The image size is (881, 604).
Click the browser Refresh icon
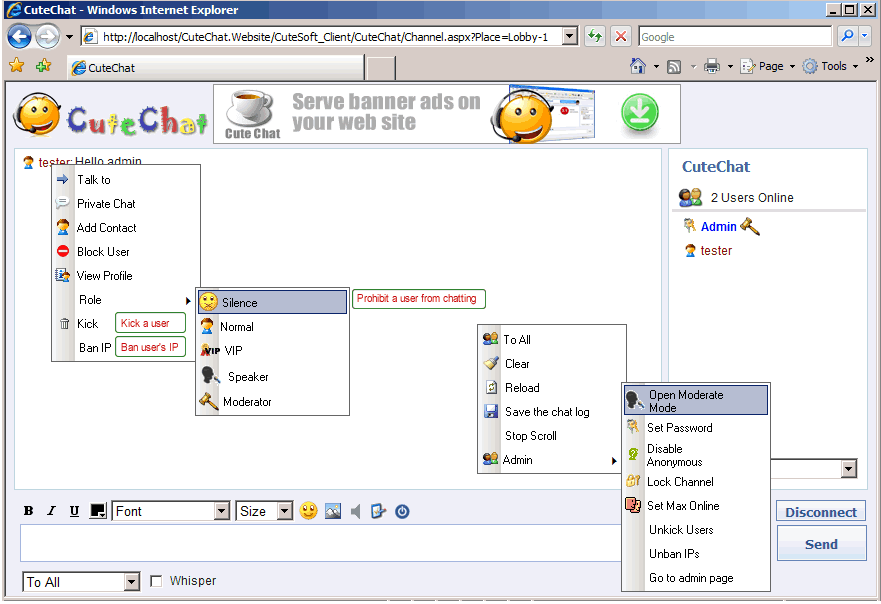(x=594, y=37)
